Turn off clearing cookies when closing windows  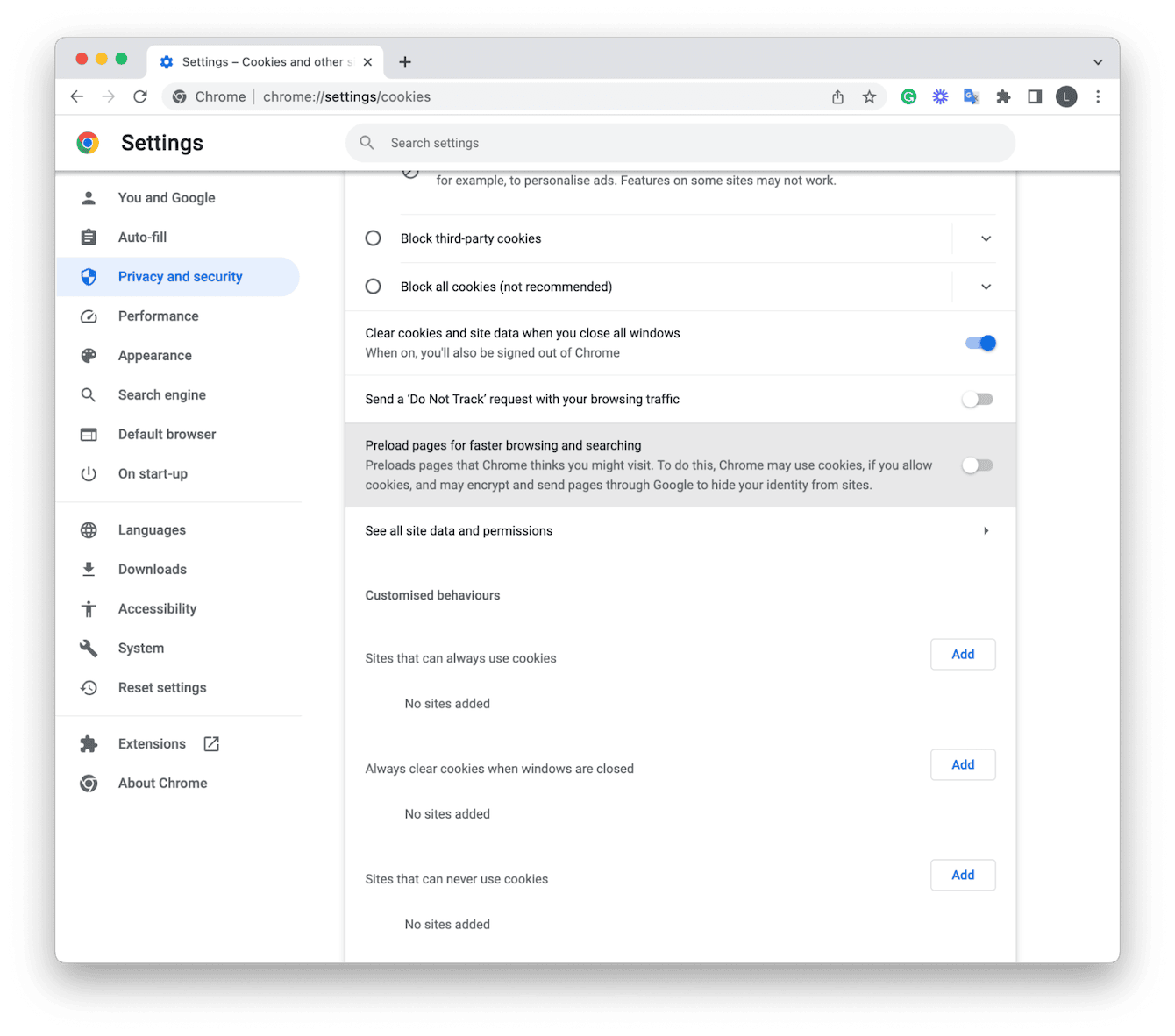[x=979, y=343]
